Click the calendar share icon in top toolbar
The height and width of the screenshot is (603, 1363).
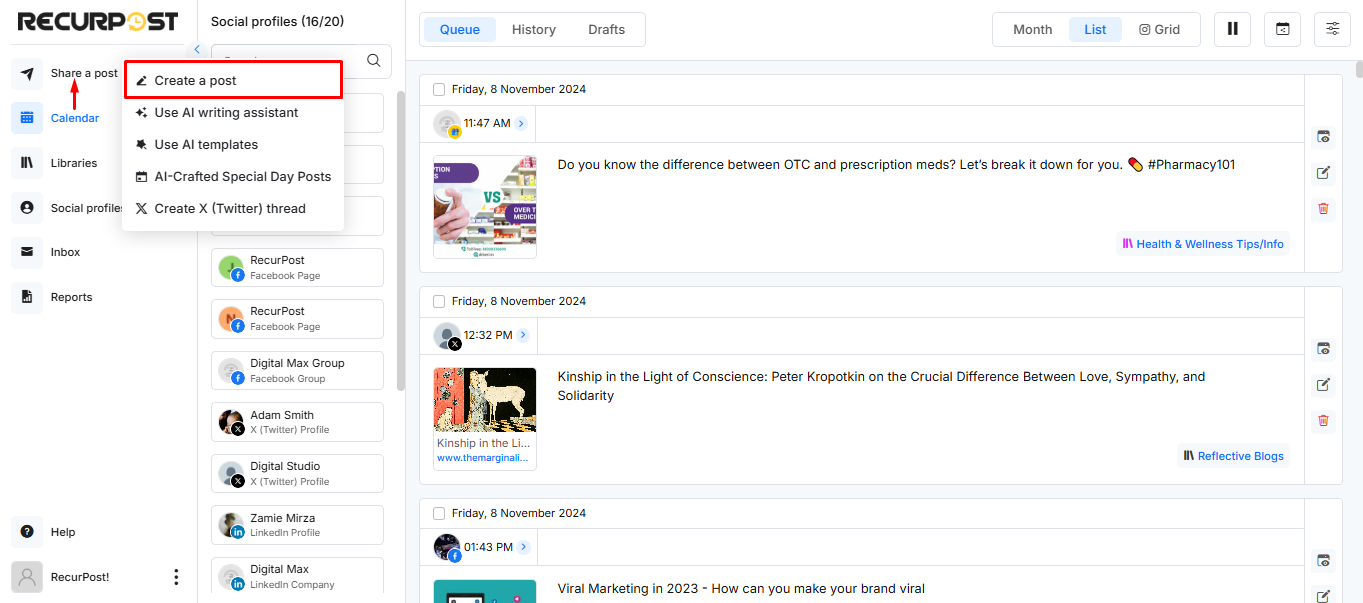1283,29
